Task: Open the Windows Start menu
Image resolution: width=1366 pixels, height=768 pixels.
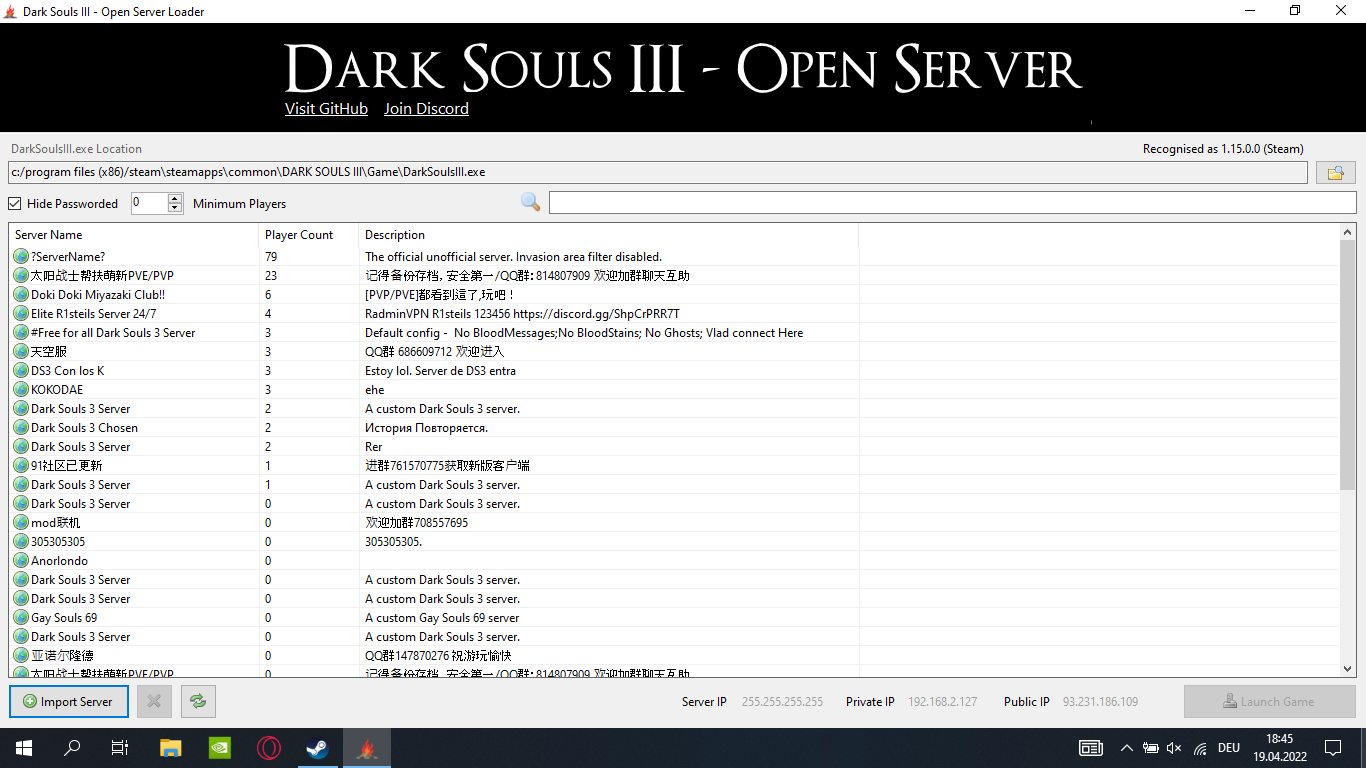Action: click(x=23, y=748)
